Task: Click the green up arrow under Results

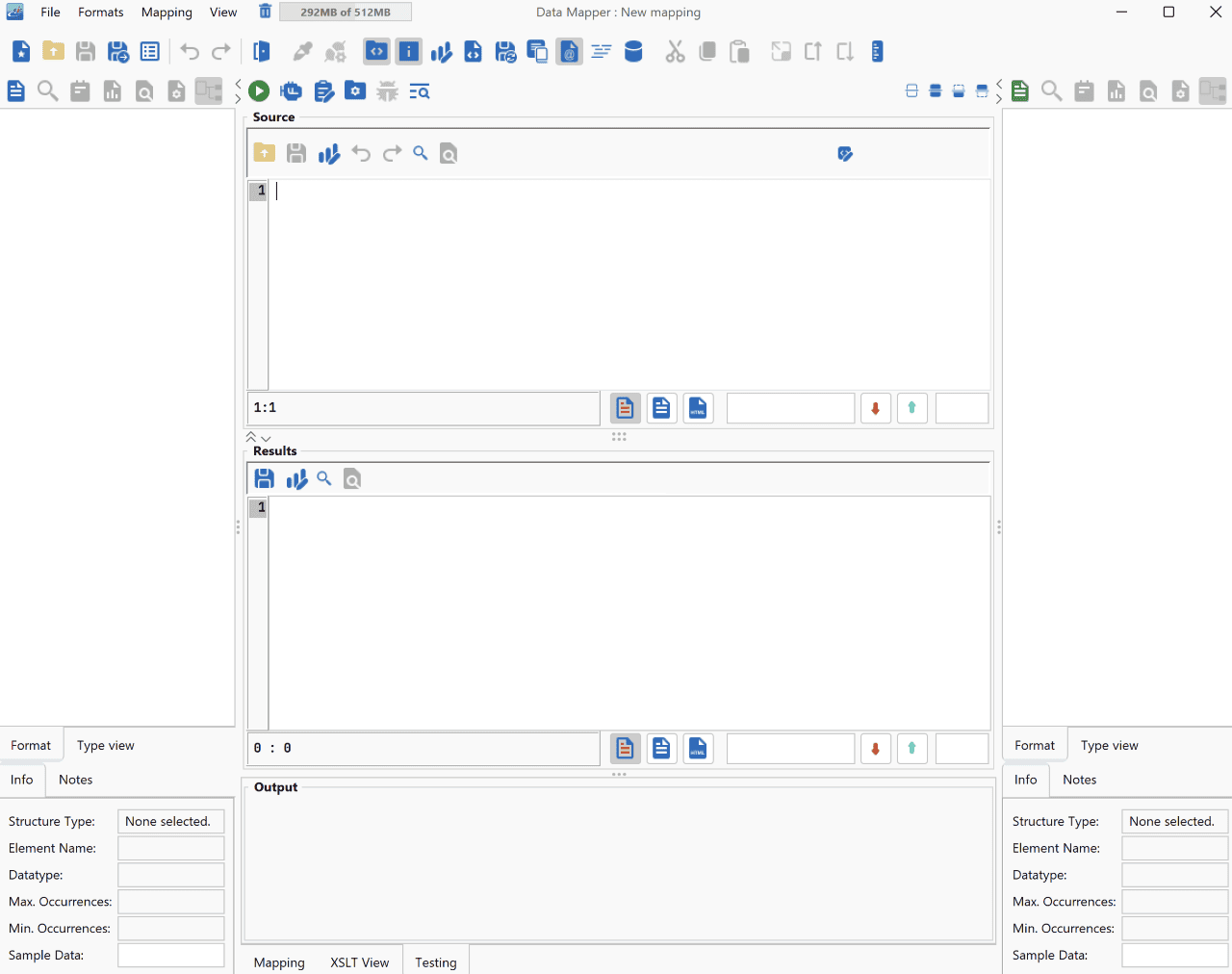Action: [x=912, y=748]
